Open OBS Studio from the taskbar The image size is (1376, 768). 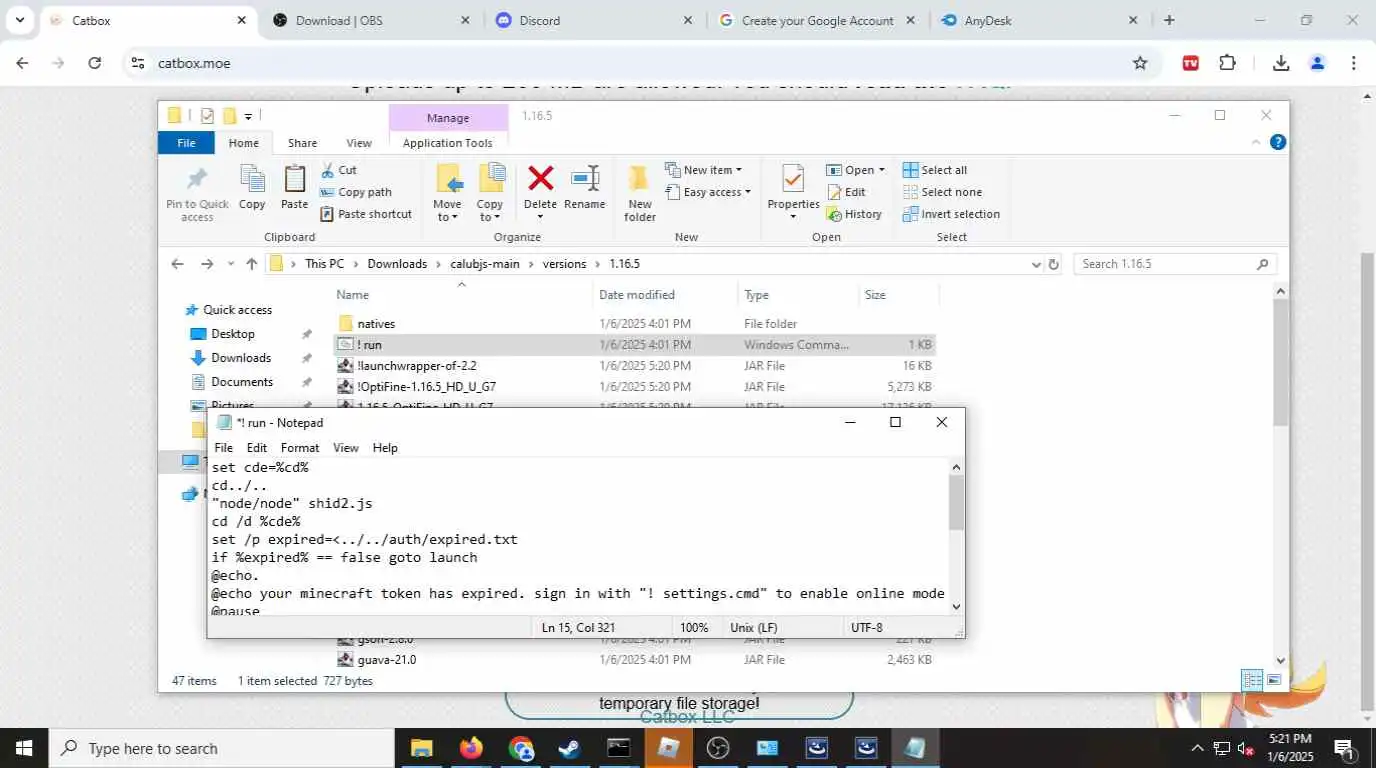(x=717, y=748)
